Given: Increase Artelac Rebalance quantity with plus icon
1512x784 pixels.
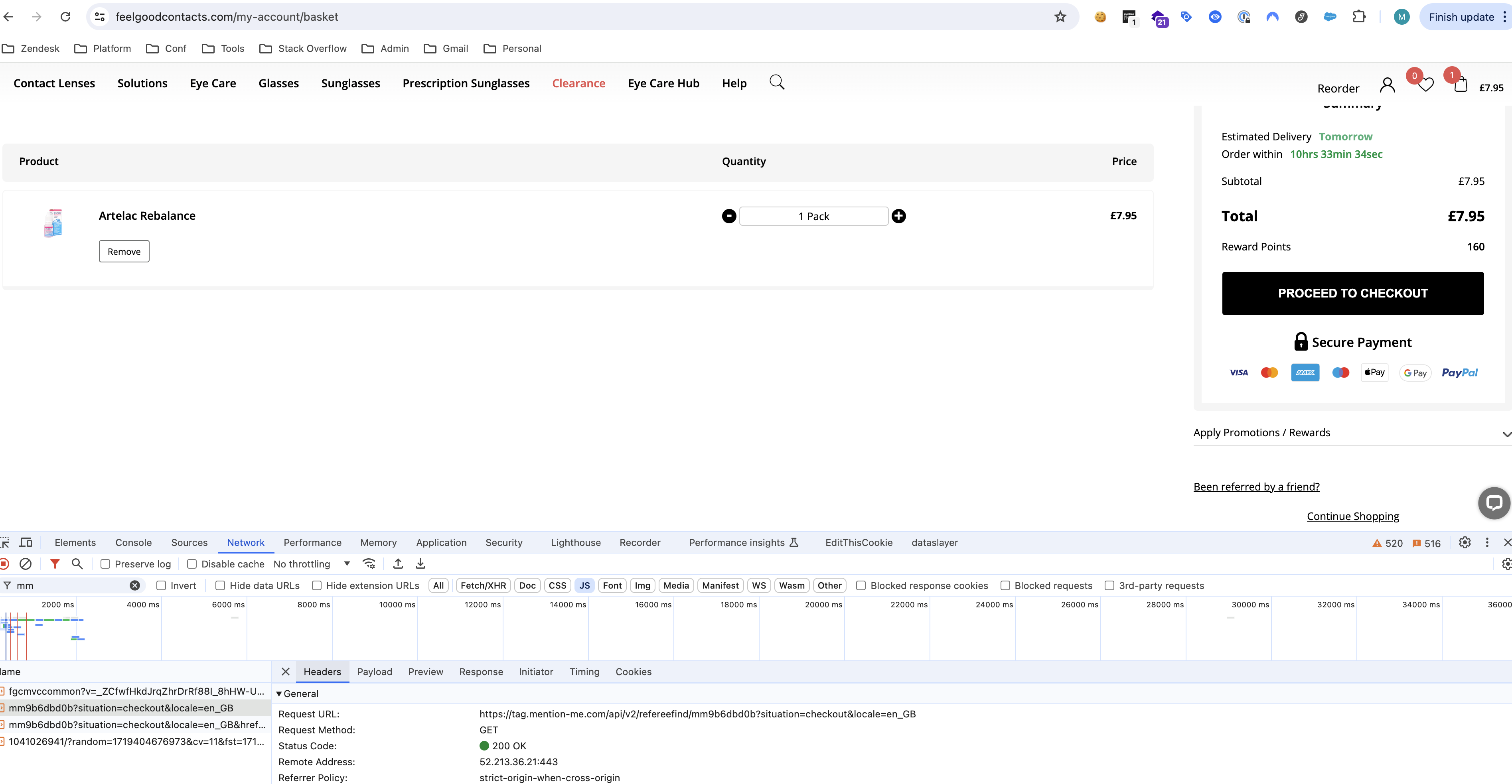Looking at the screenshot, I should point(899,216).
